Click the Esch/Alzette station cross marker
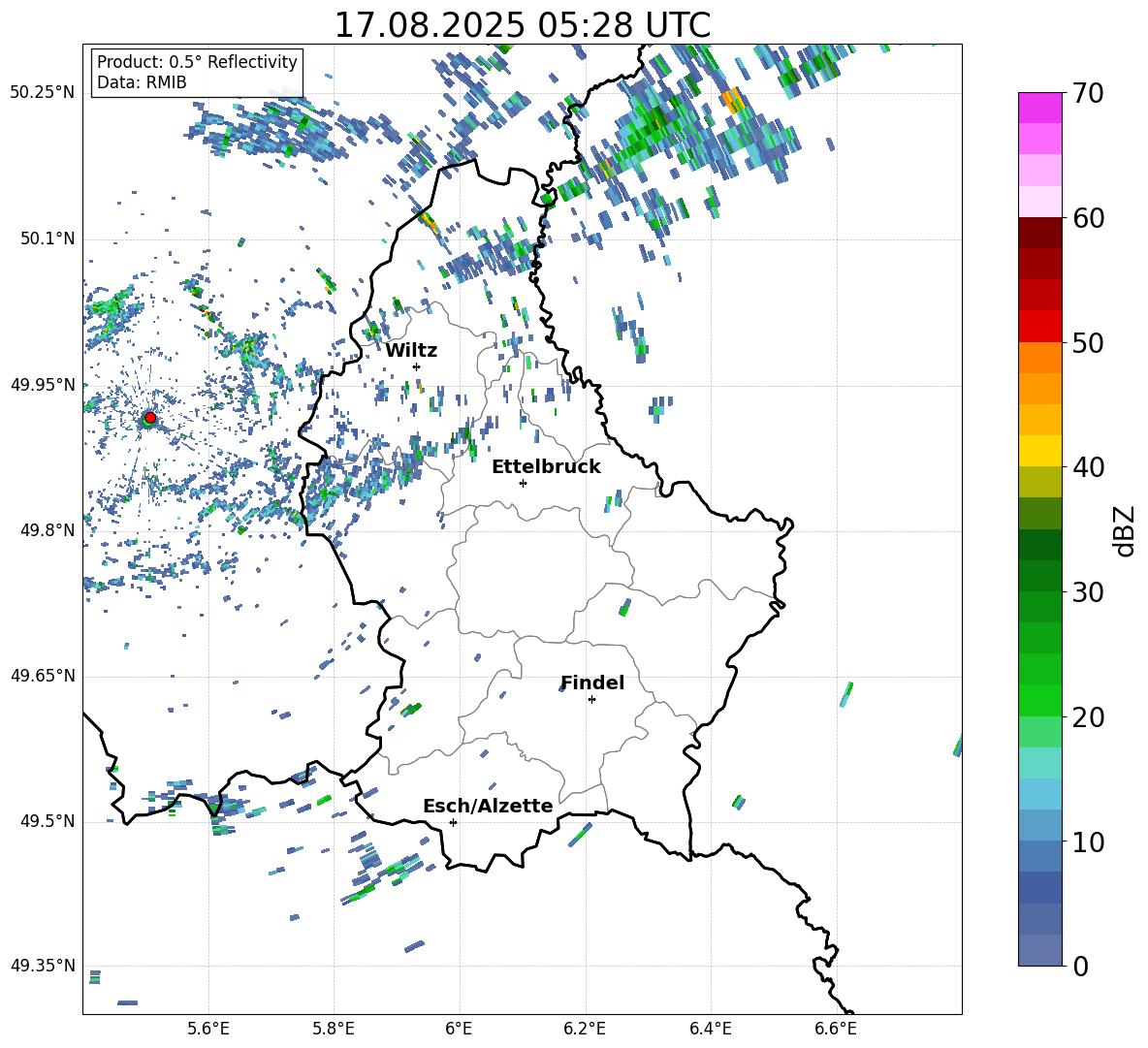Screen dimensions: 1148x1048 (x=453, y=822)
